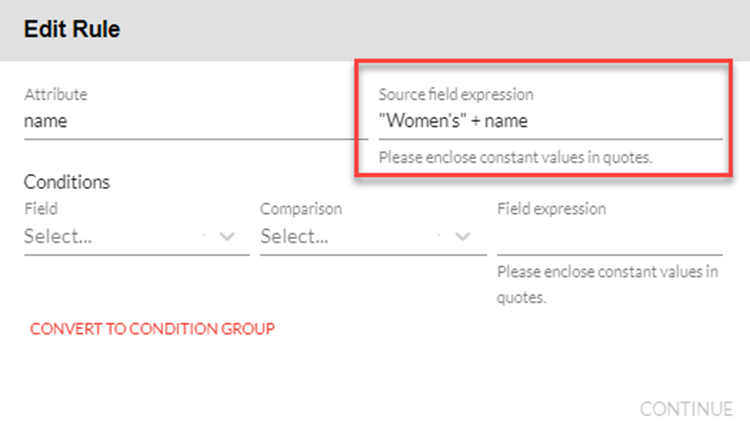The width and height of the screenshot is (750, 423).
Task: Expand Comparison dropdown using its chevron arrow
Action: [x=463, y=237]
